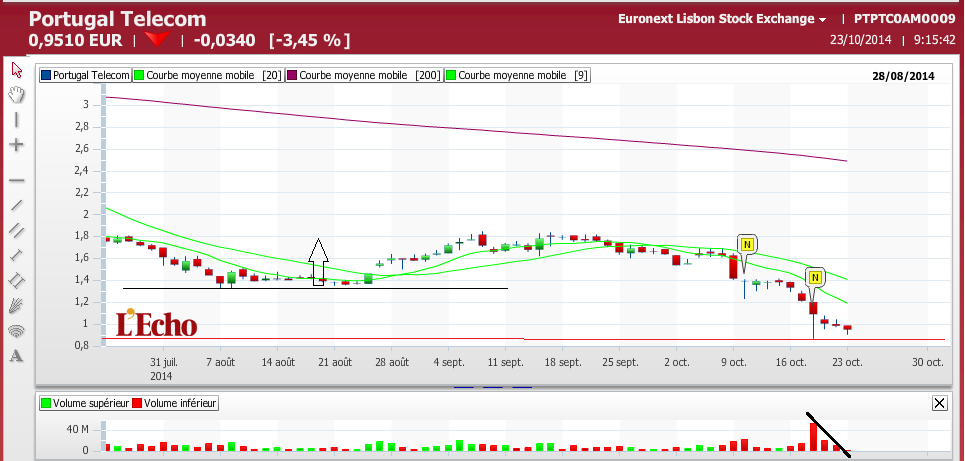Activate the hand pan tool

click(x=17, y=95)
